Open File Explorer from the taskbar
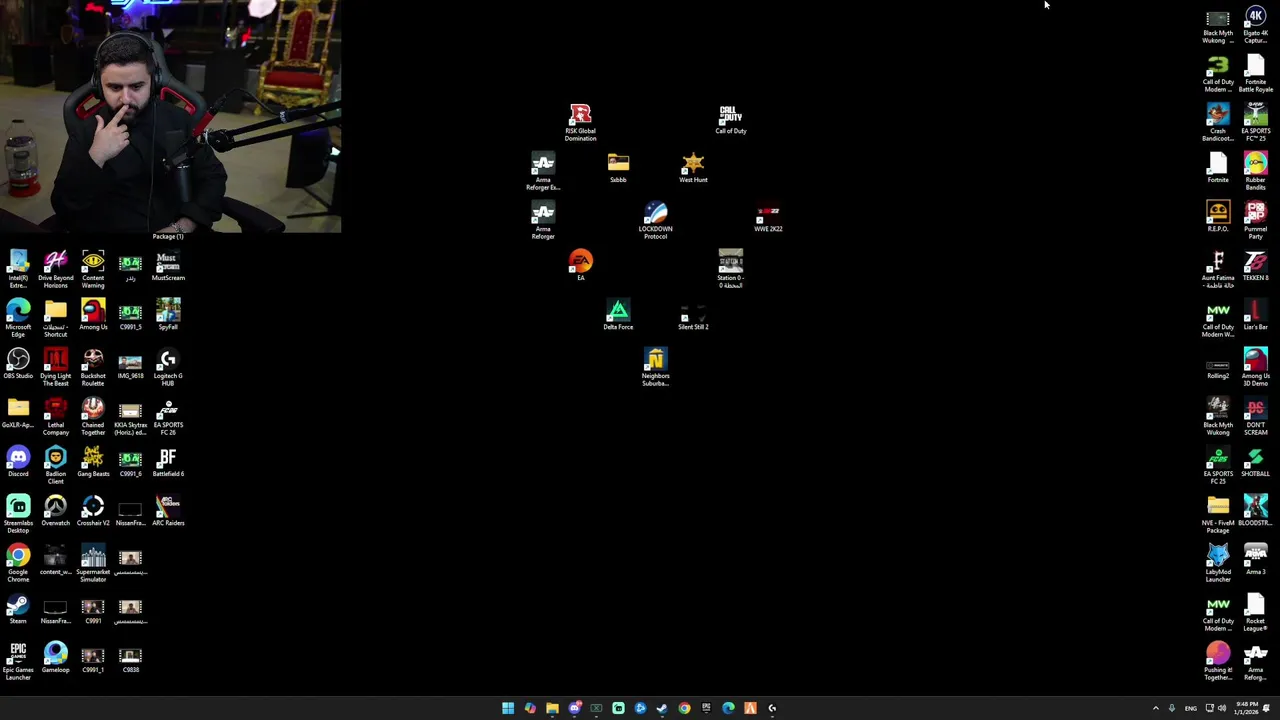Viewport: 1280px width, 720px height. pyautogui.click(x=552, y=708)
